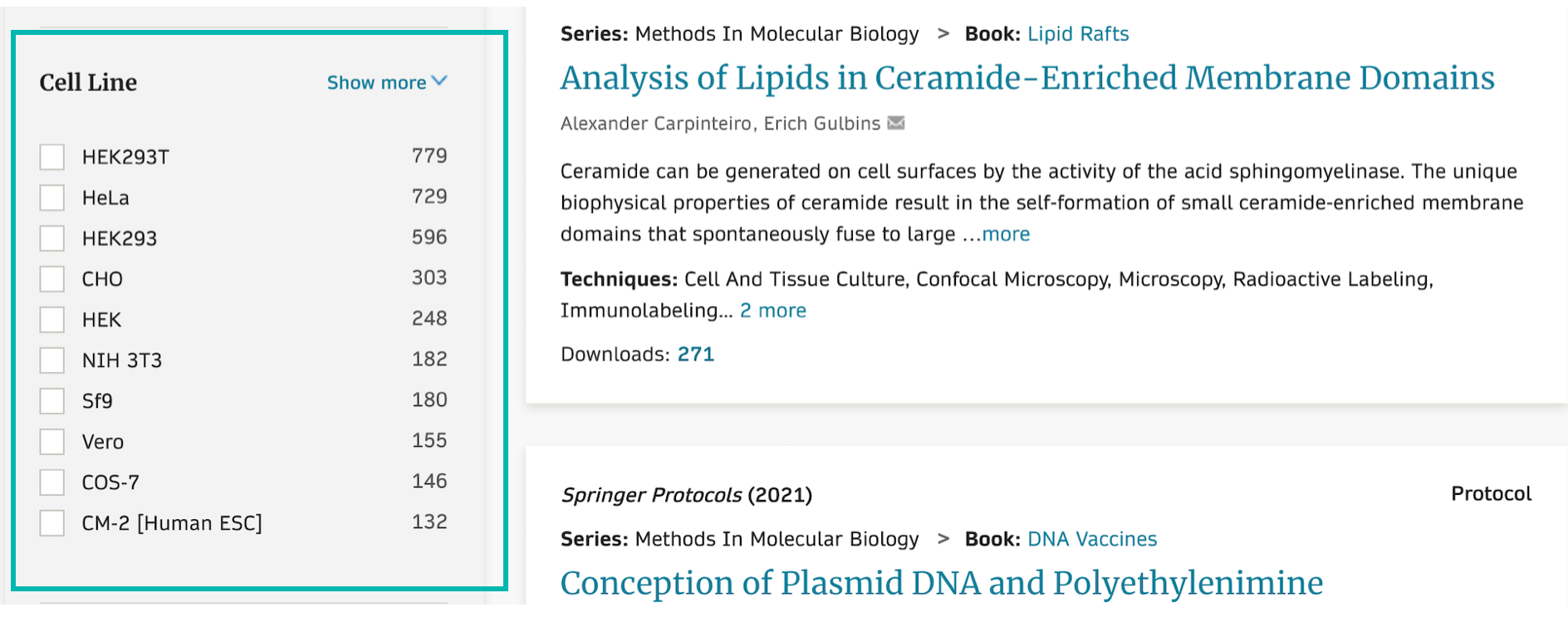Select the CHO checkbox
Viewport: 1568px width, 632px height.
click(x=52, y=279)
